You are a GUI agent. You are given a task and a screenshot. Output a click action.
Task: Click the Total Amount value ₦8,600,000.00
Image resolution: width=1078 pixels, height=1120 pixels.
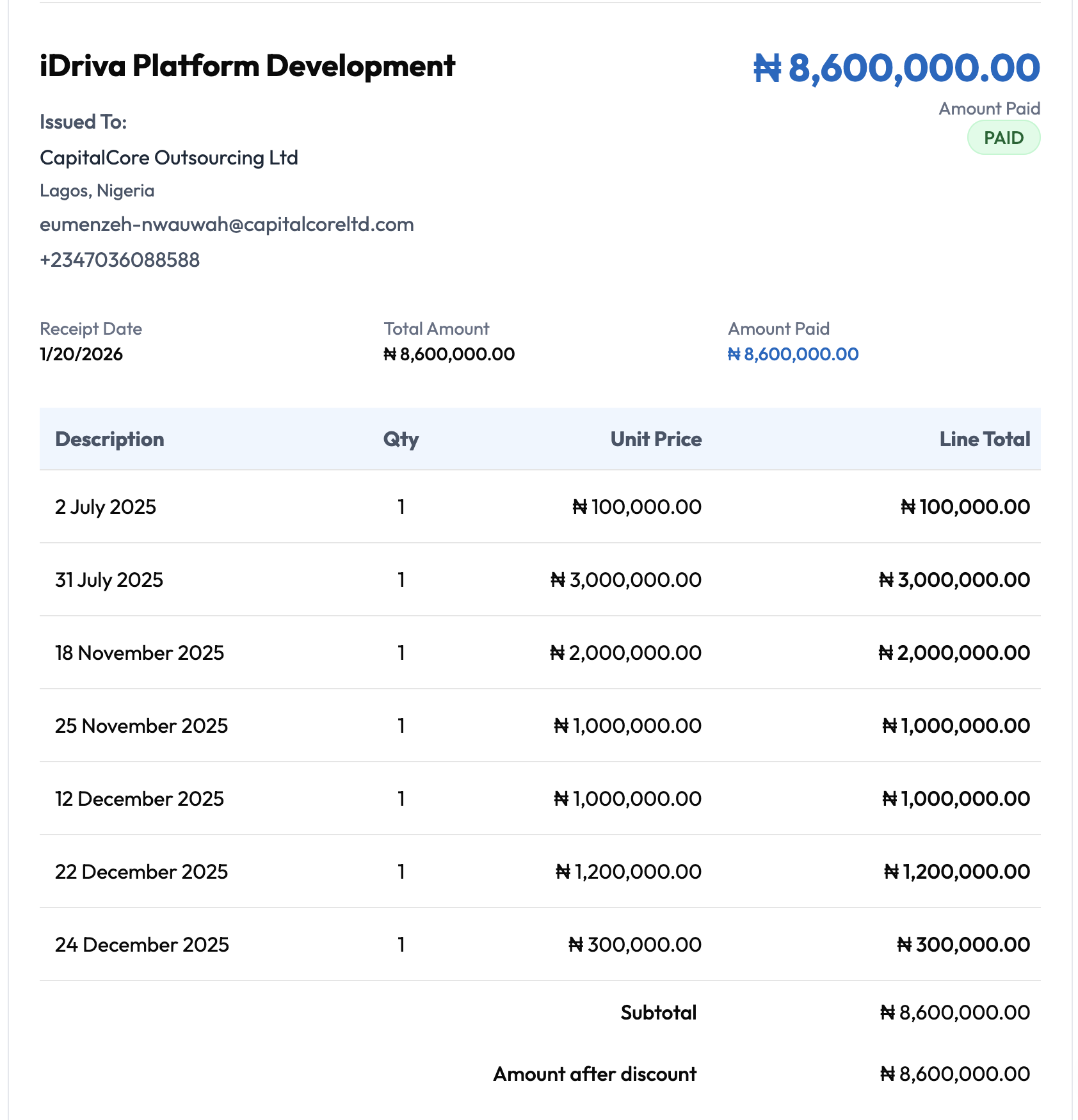[x=449, y=355]
